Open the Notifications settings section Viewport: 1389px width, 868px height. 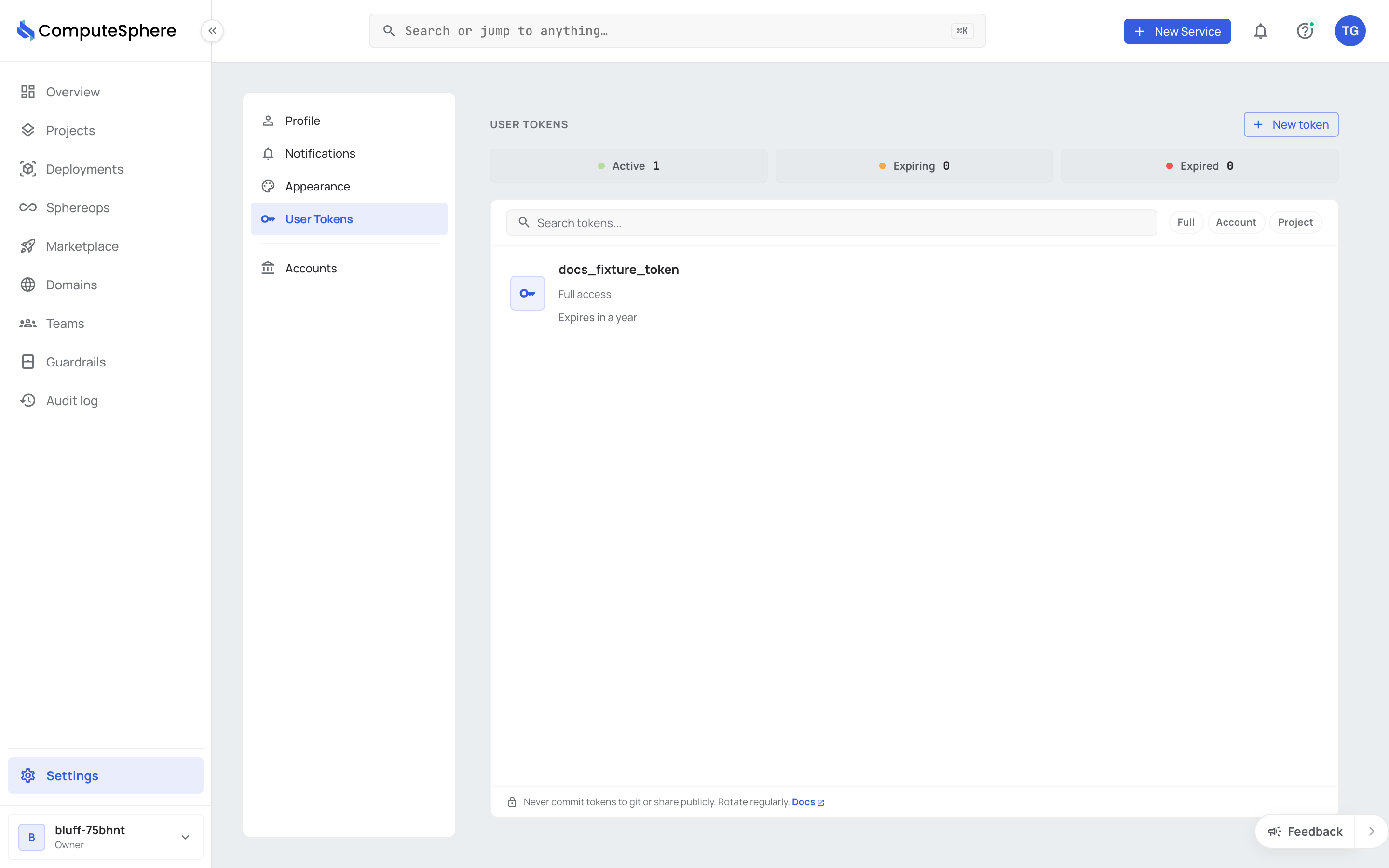click(349, 153)
